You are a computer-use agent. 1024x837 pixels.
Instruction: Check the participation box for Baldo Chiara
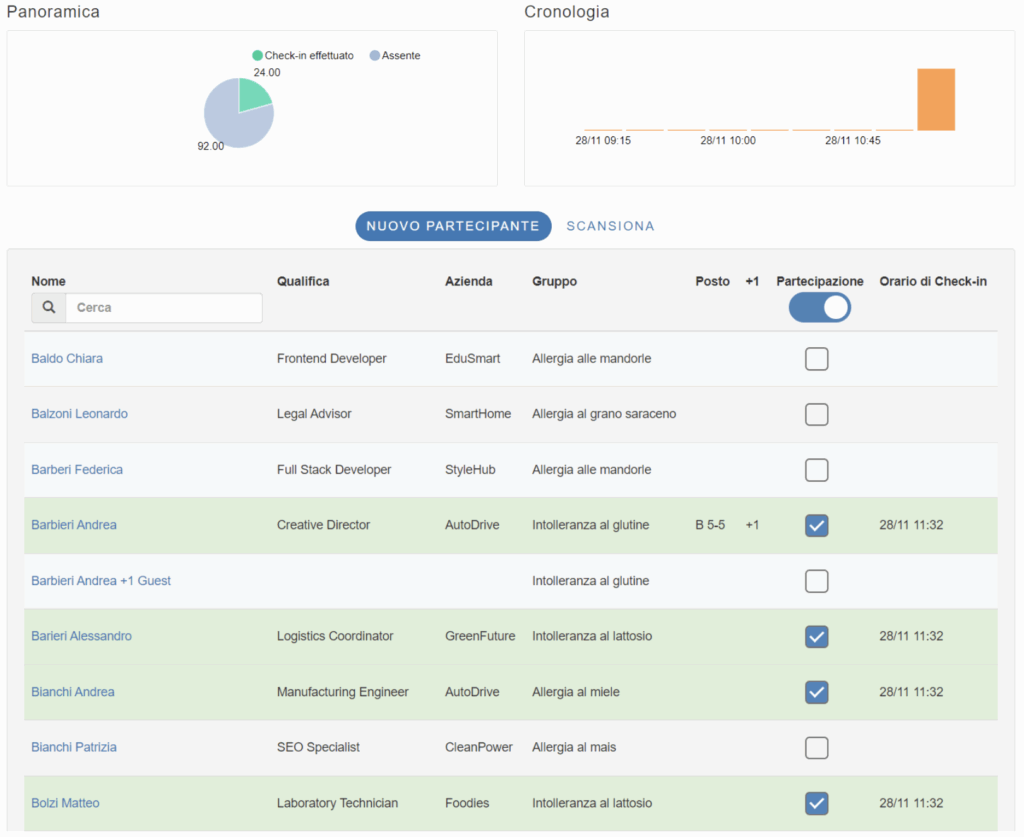[x=817, y=359]
